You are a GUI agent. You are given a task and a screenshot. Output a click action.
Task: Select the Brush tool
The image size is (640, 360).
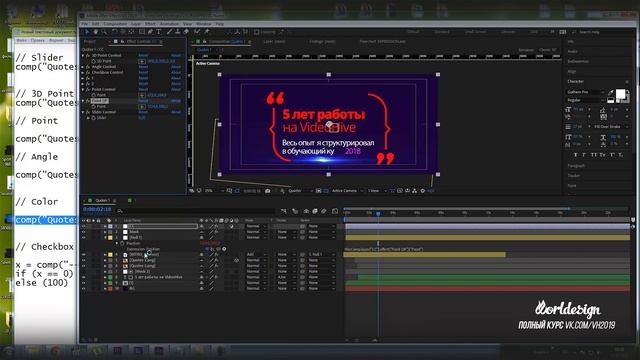click(169, 32)
